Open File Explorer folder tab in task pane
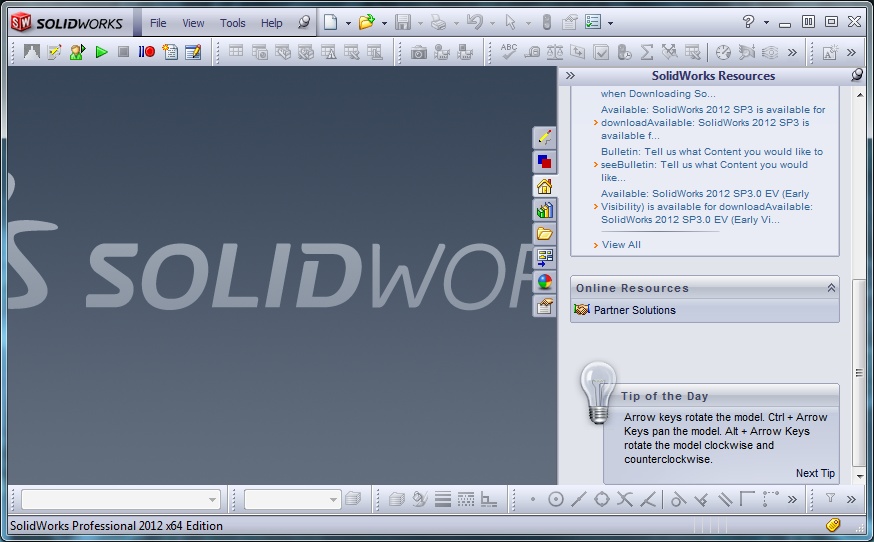 click(x=545, y=234)
